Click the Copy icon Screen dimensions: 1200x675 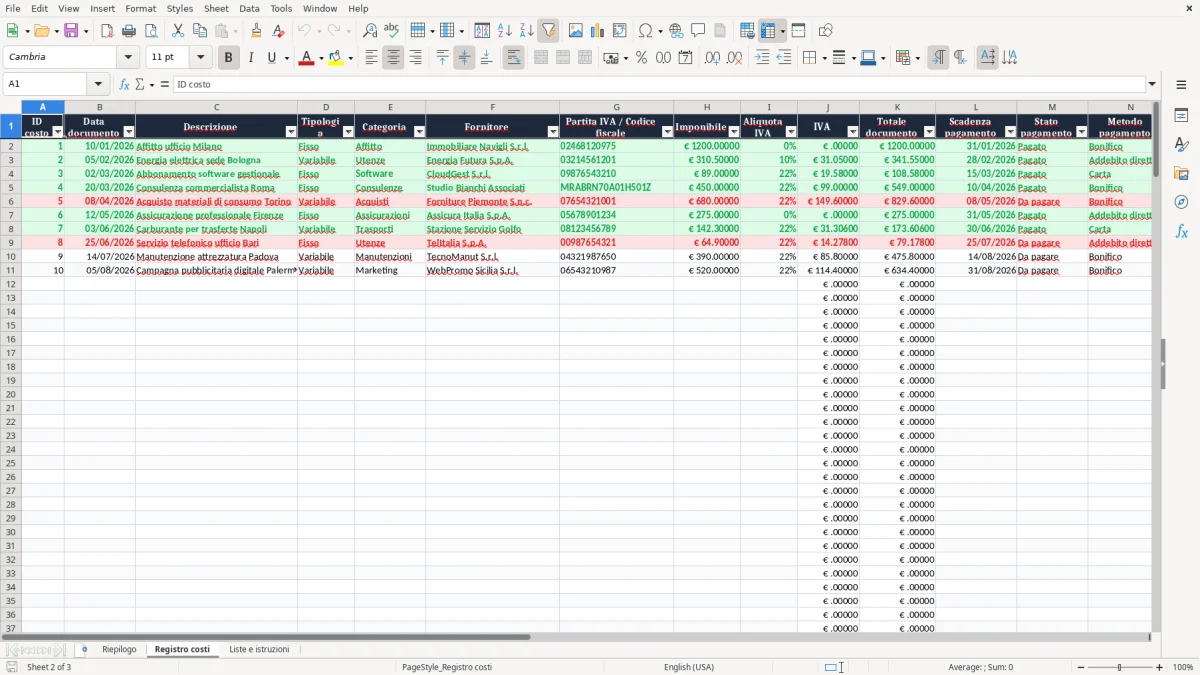click(x=200, y=31)
